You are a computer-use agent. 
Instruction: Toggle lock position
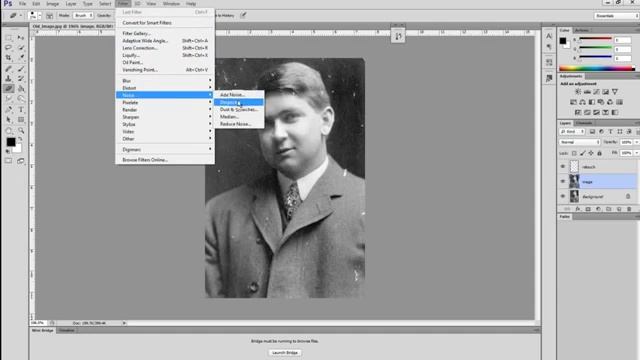(591, 153)
